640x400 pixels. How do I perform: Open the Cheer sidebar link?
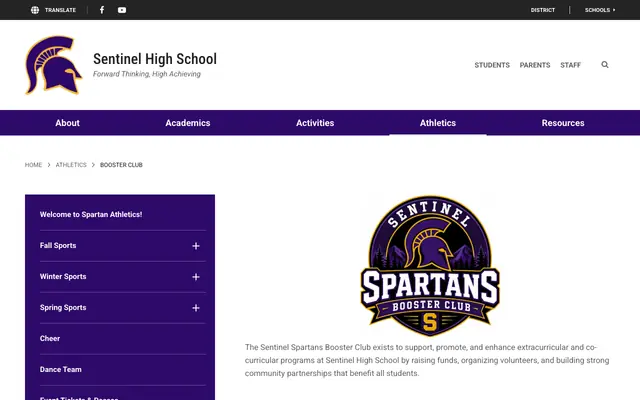(50, 338)
